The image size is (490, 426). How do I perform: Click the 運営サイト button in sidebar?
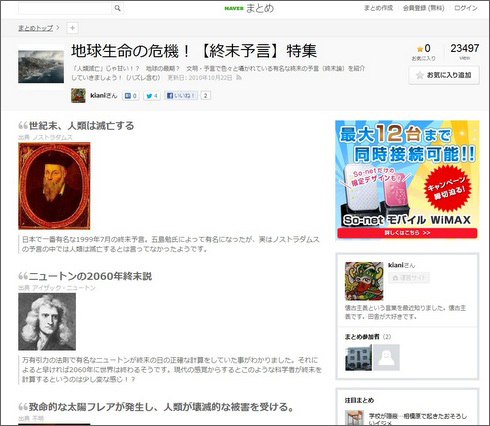pyautogui.click(x=409, y=278)
